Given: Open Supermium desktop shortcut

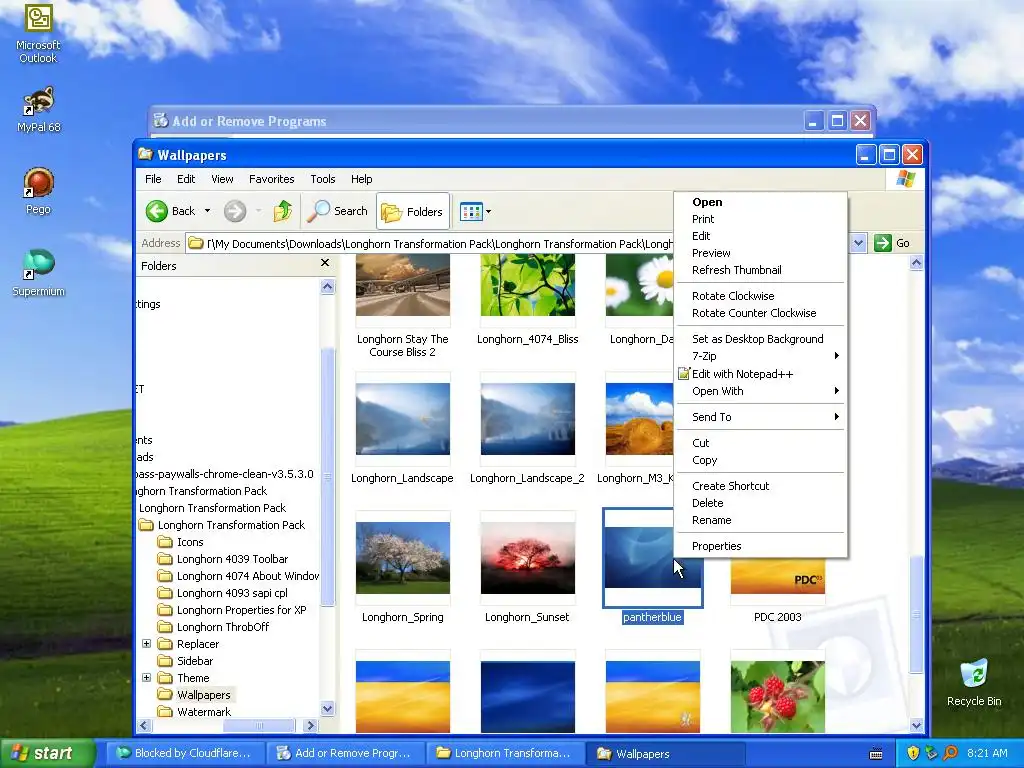Looking at the screenshot, I should (x=38, y=272).
